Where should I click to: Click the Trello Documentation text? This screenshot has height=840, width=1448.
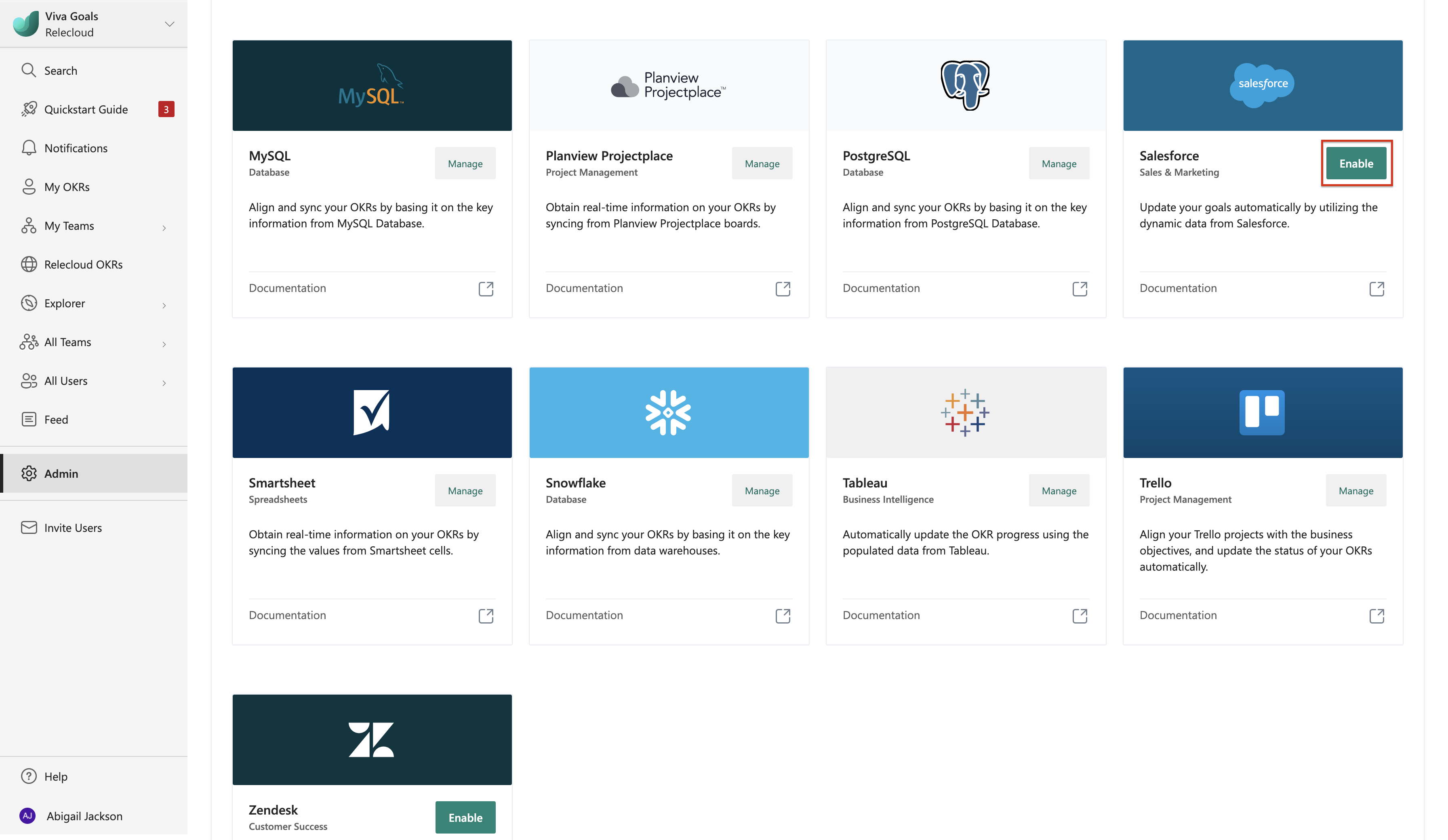point(1179,615)
